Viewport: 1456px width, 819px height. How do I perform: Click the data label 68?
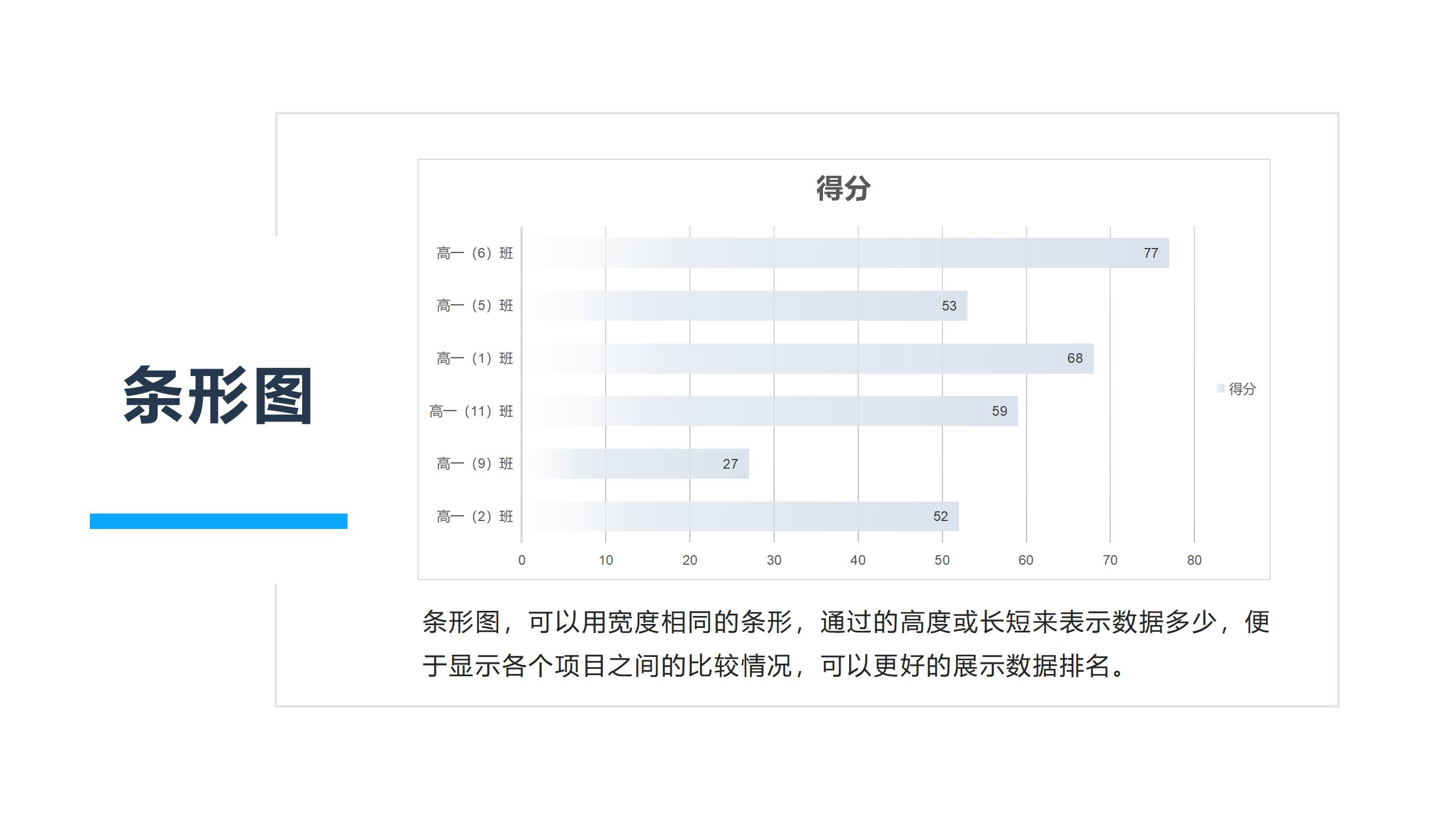(1075, 358)
